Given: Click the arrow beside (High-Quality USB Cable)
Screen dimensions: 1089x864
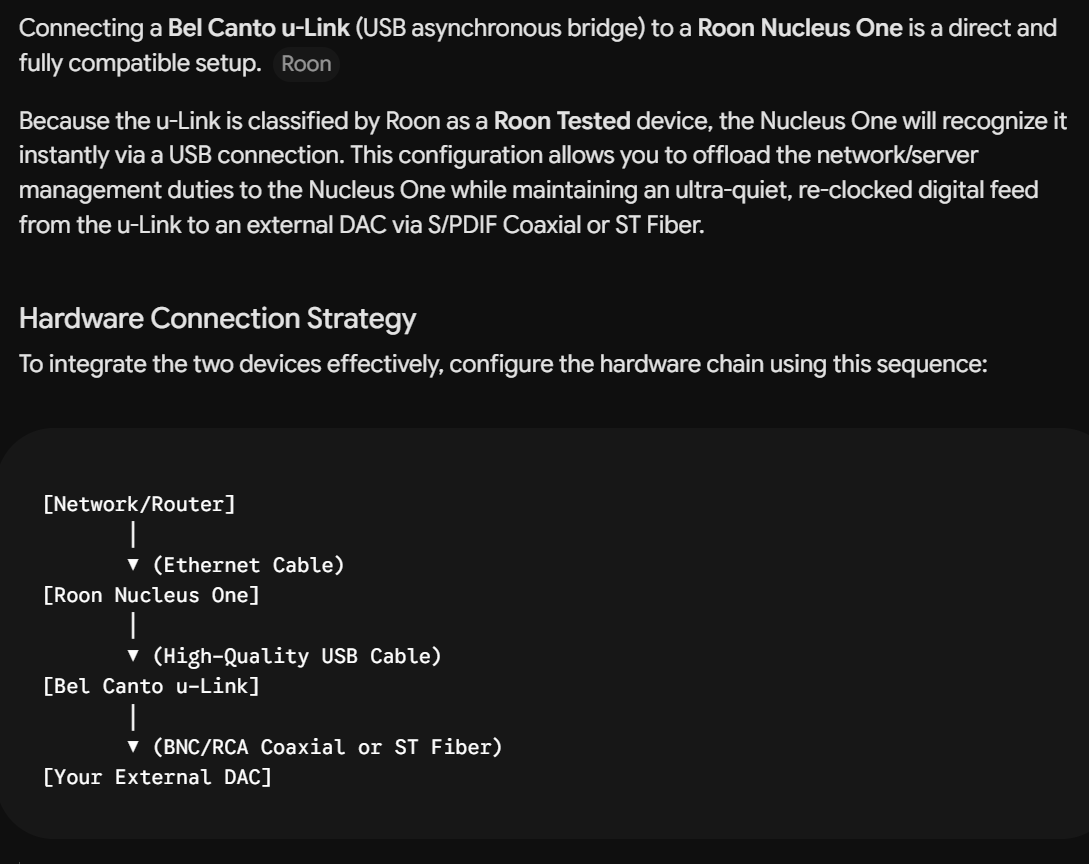Looking at the screenshot, I should click(x=133, y=656).
